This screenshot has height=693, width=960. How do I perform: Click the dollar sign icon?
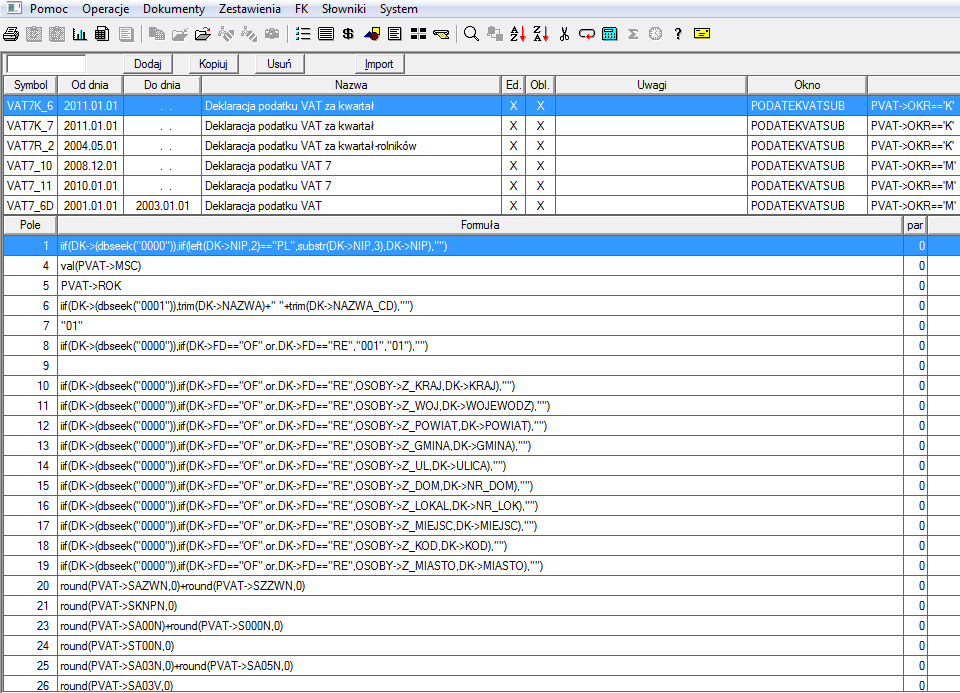point(348,33)
